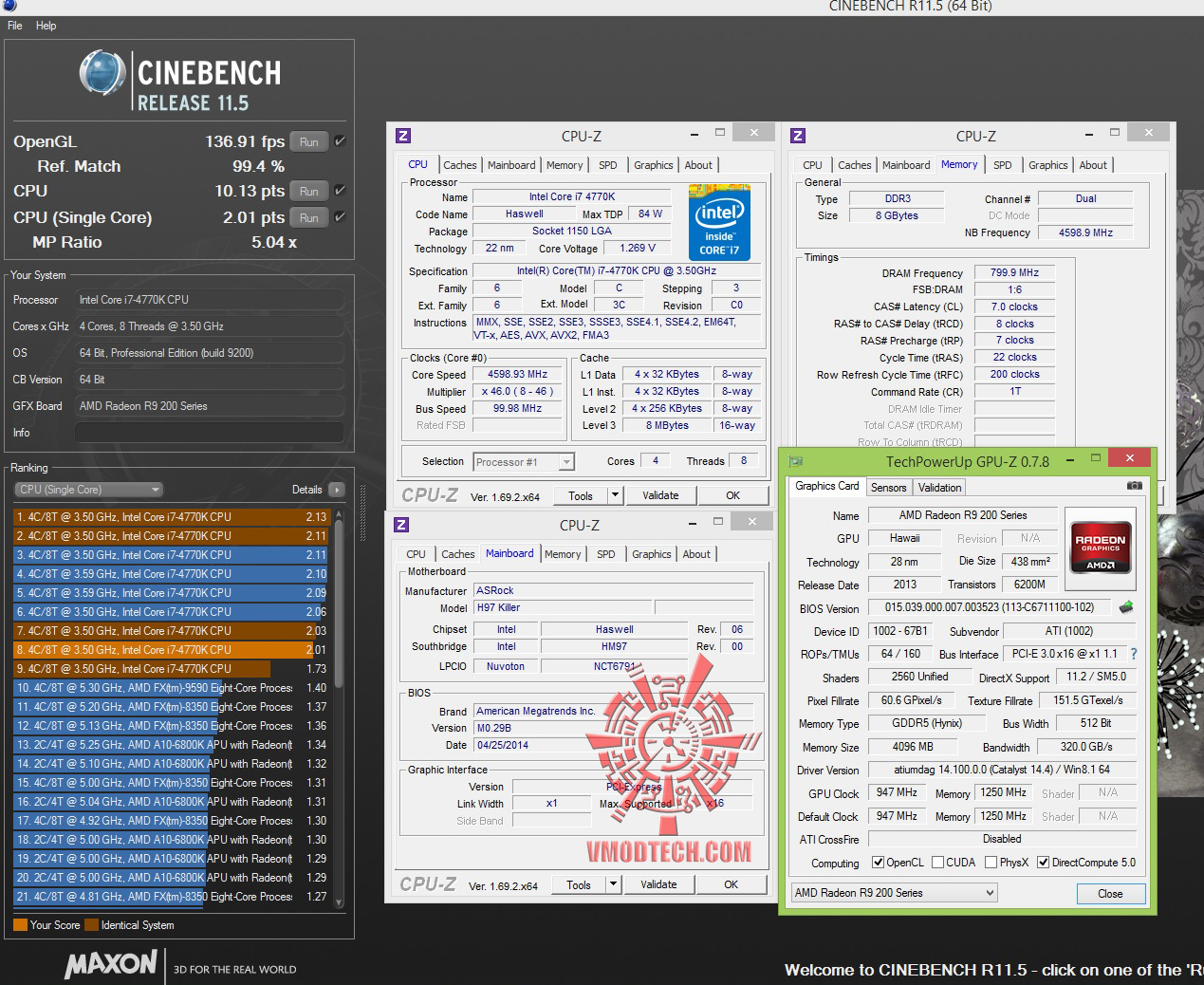Switch to the Validation tab in GPU-Z

pos(939,487)
